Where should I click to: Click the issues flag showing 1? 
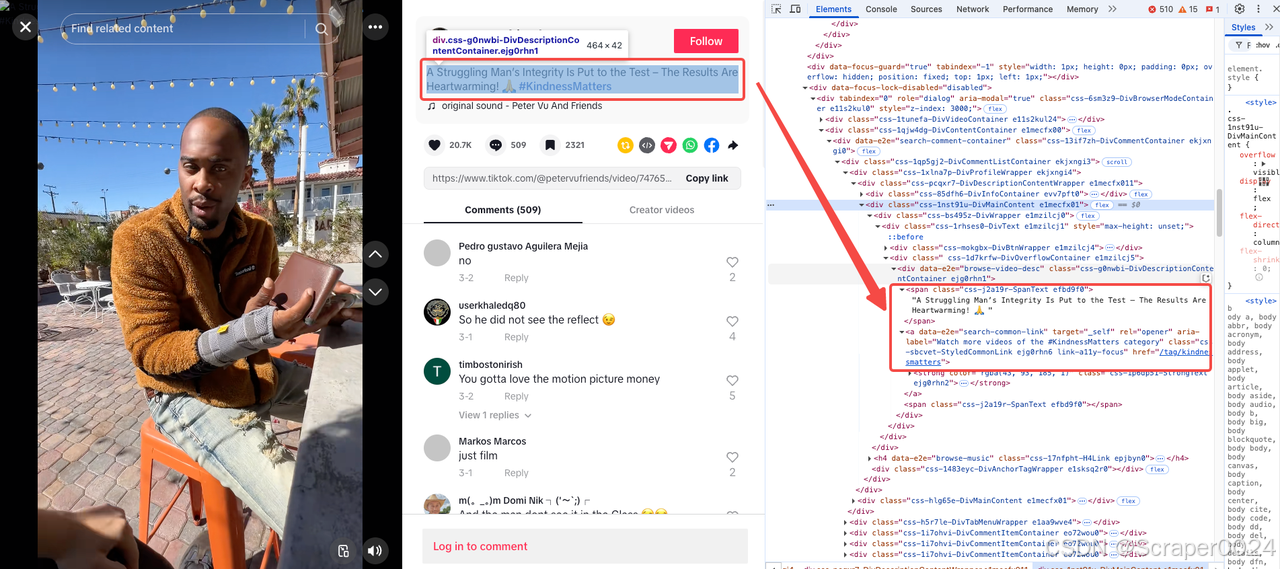coord(1212,9)
